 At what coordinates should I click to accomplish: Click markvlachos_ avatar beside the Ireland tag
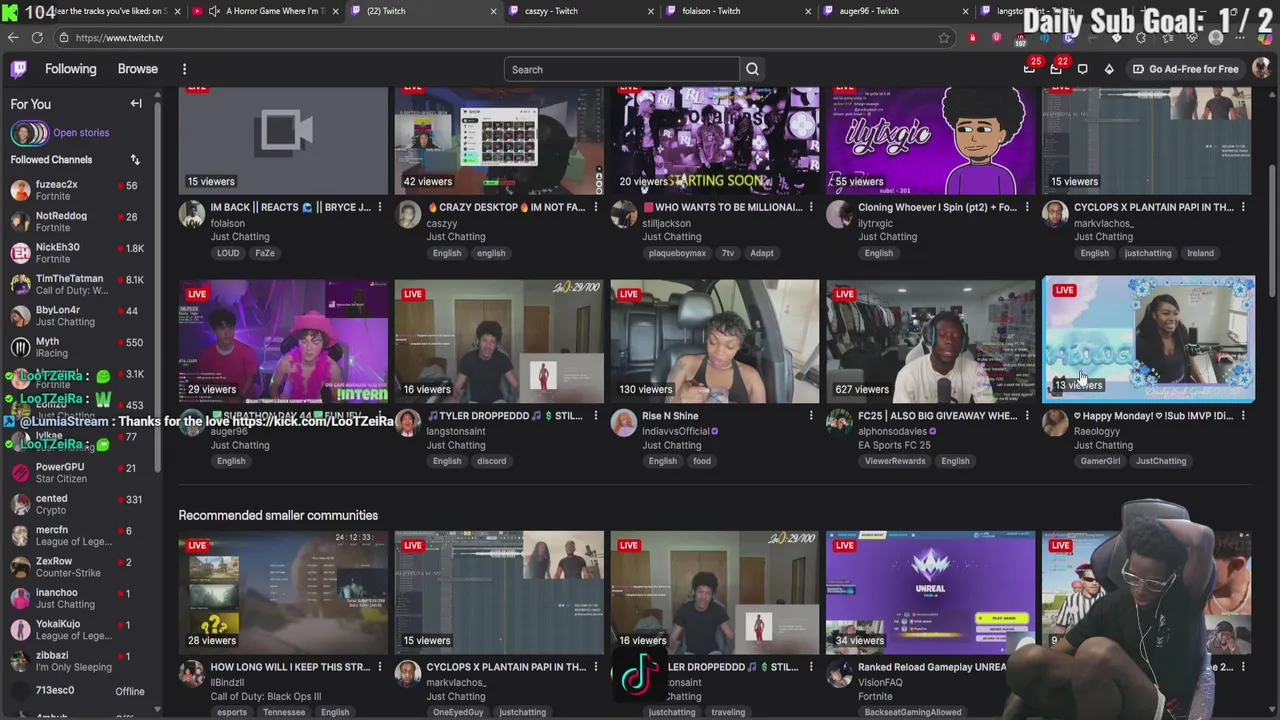point(1056,215)
